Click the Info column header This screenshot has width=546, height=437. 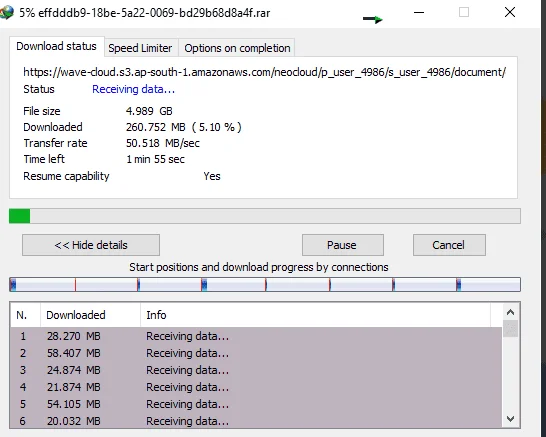(x=315, y=315)
